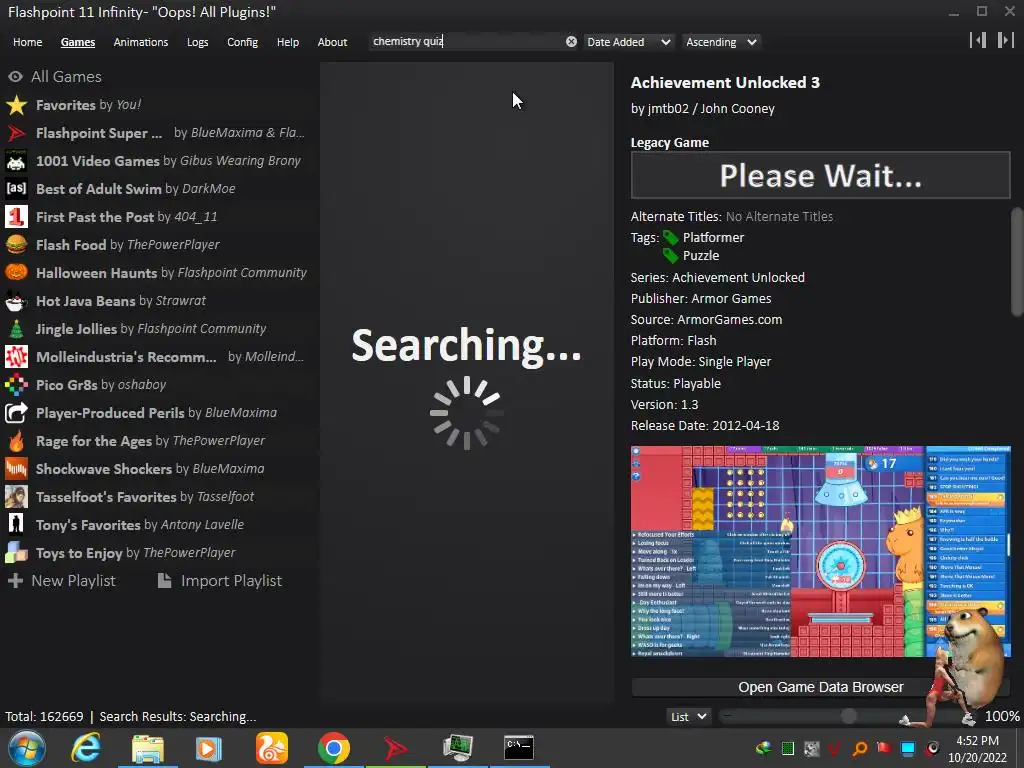
Task: Click developer name jmtb02 / John Cooney
Action: pyautogui.click(x=711, y=108)
